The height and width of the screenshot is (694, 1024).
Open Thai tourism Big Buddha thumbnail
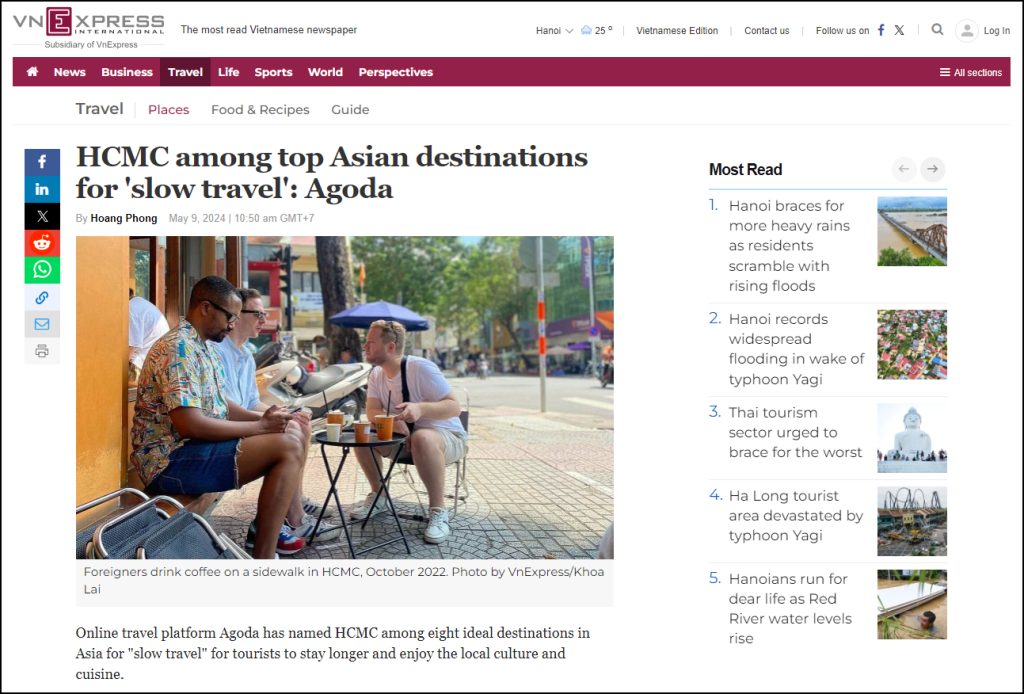911,438
